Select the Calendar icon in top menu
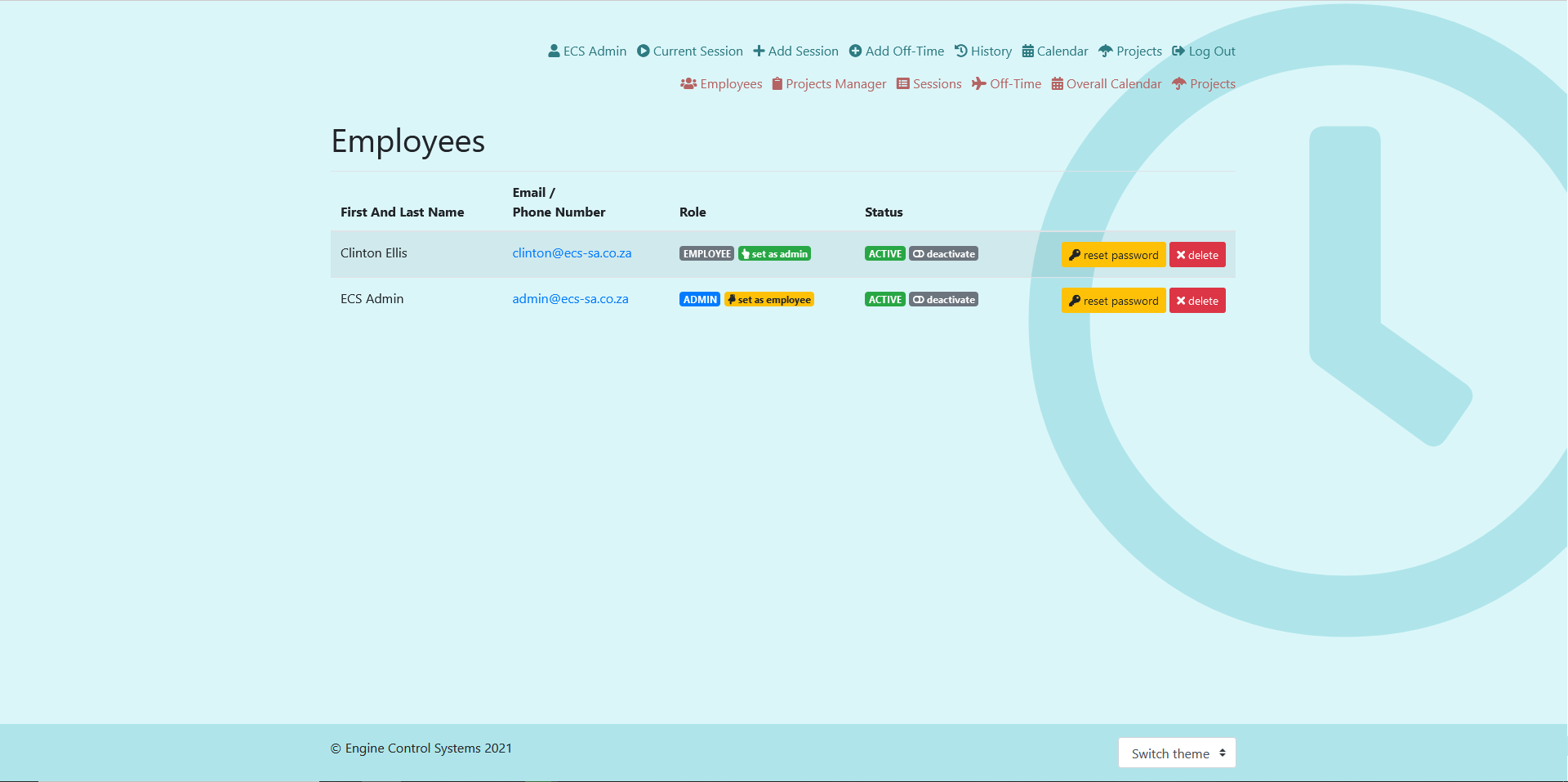 click(x=1028, y=51)
